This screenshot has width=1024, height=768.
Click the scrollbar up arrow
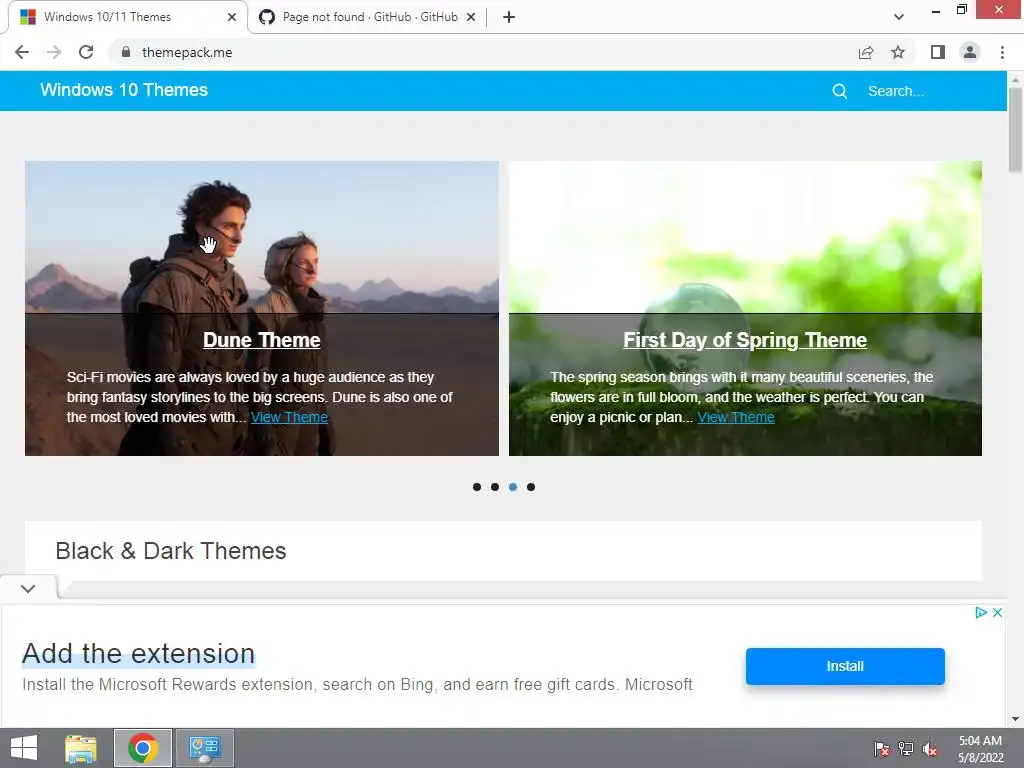1015,79
